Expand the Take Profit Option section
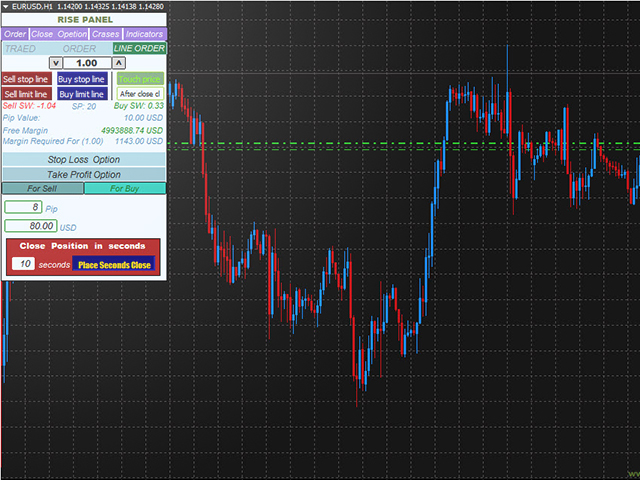This screenshot has height=480, width=640. (84, 174)
